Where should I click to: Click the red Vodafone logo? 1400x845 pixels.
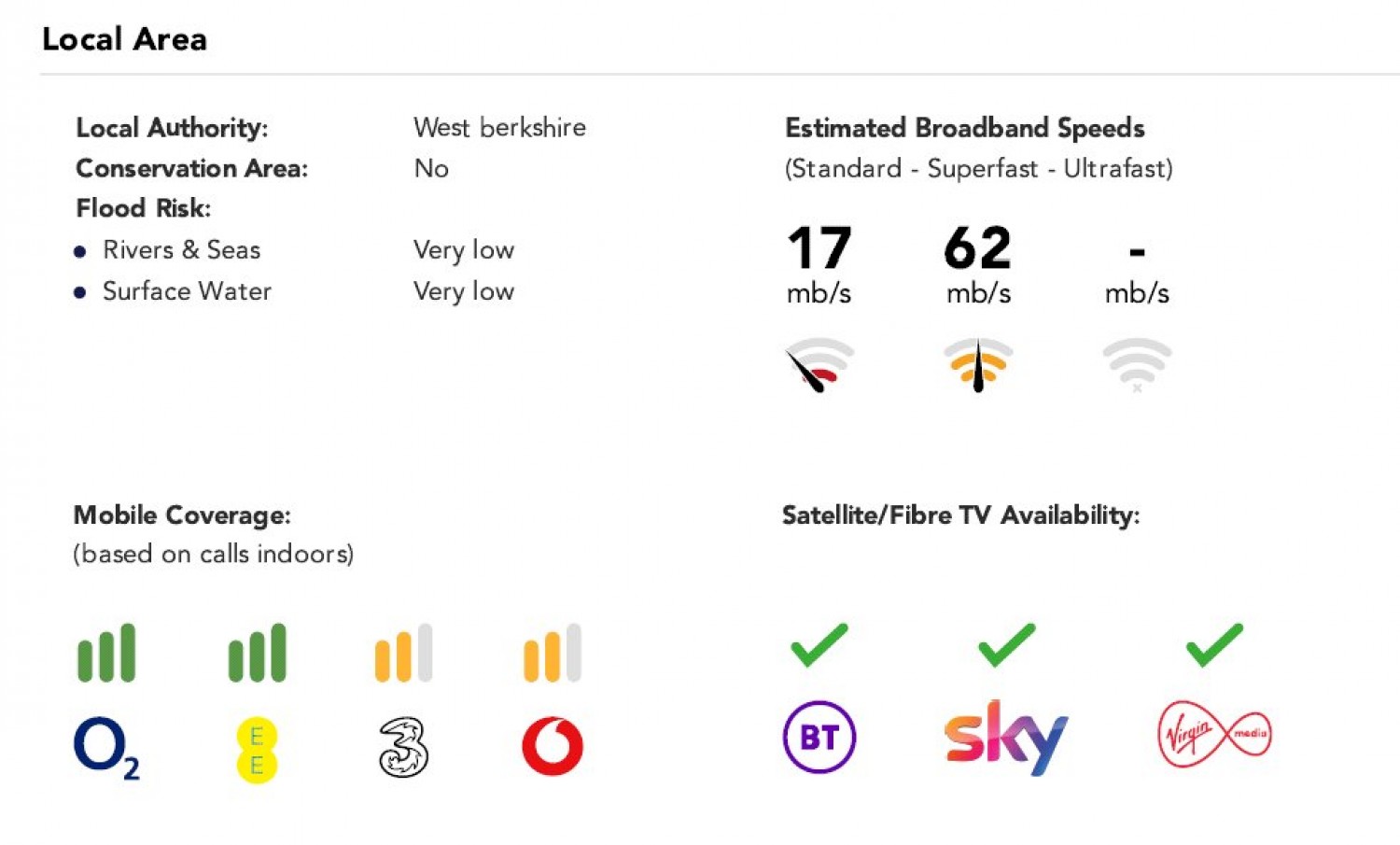[553, 747]
